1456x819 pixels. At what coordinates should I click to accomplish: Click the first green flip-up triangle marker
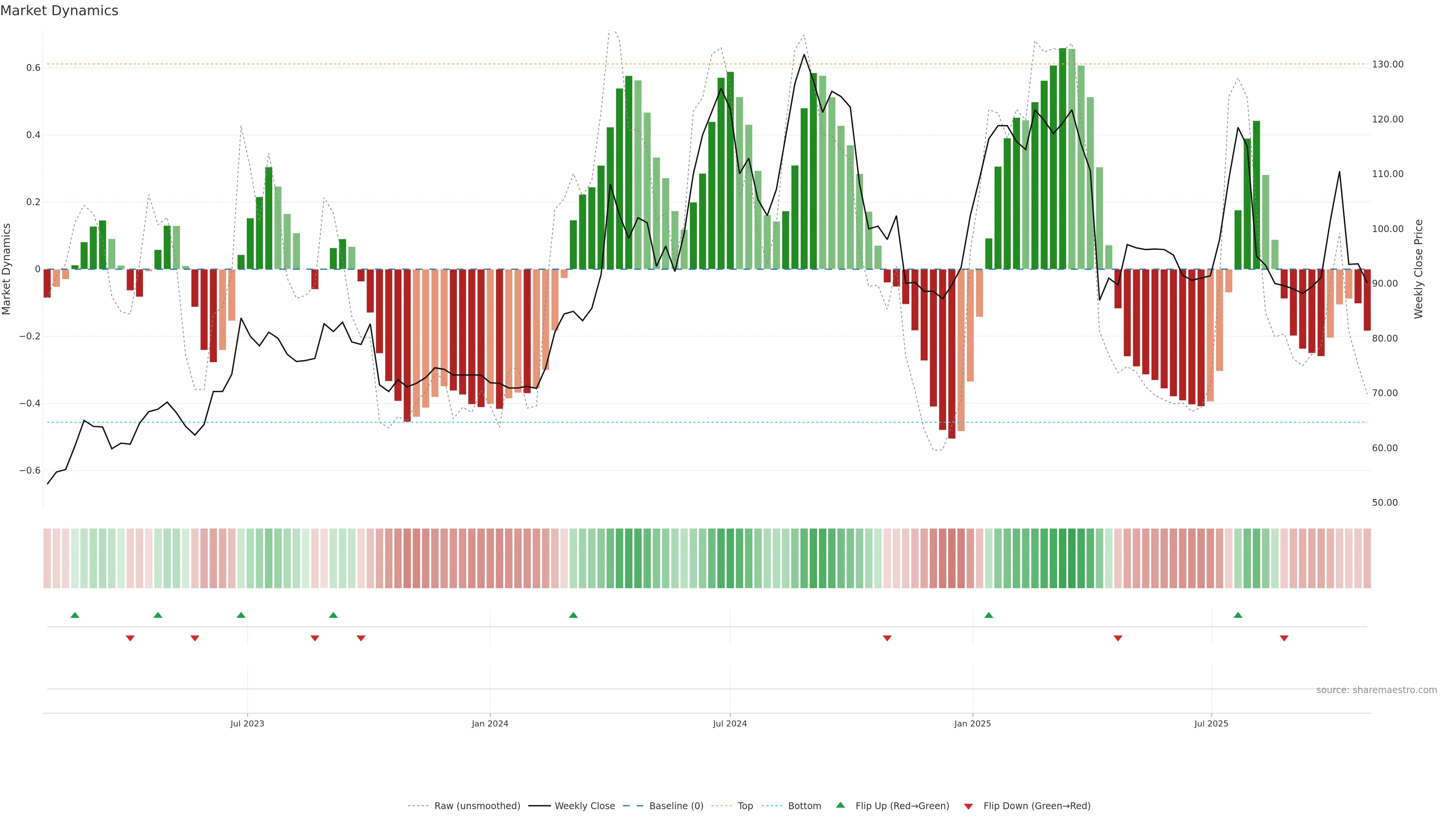[x=75, y=615]
